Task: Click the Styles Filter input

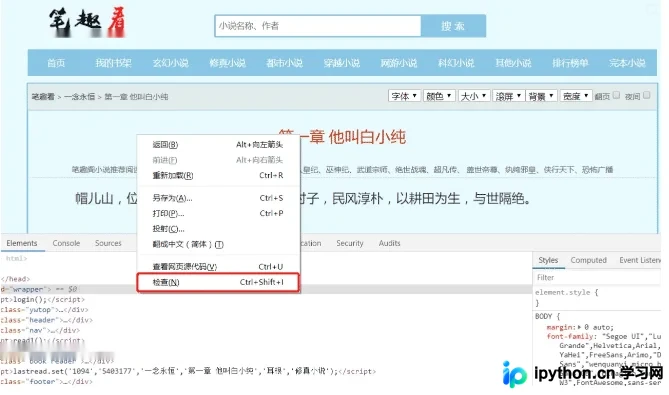Action: tap(597, 278)
